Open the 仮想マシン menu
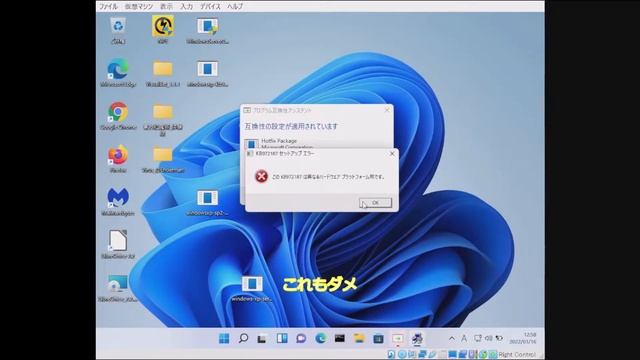The image size is (640, 360). click(x=139, y=7)
